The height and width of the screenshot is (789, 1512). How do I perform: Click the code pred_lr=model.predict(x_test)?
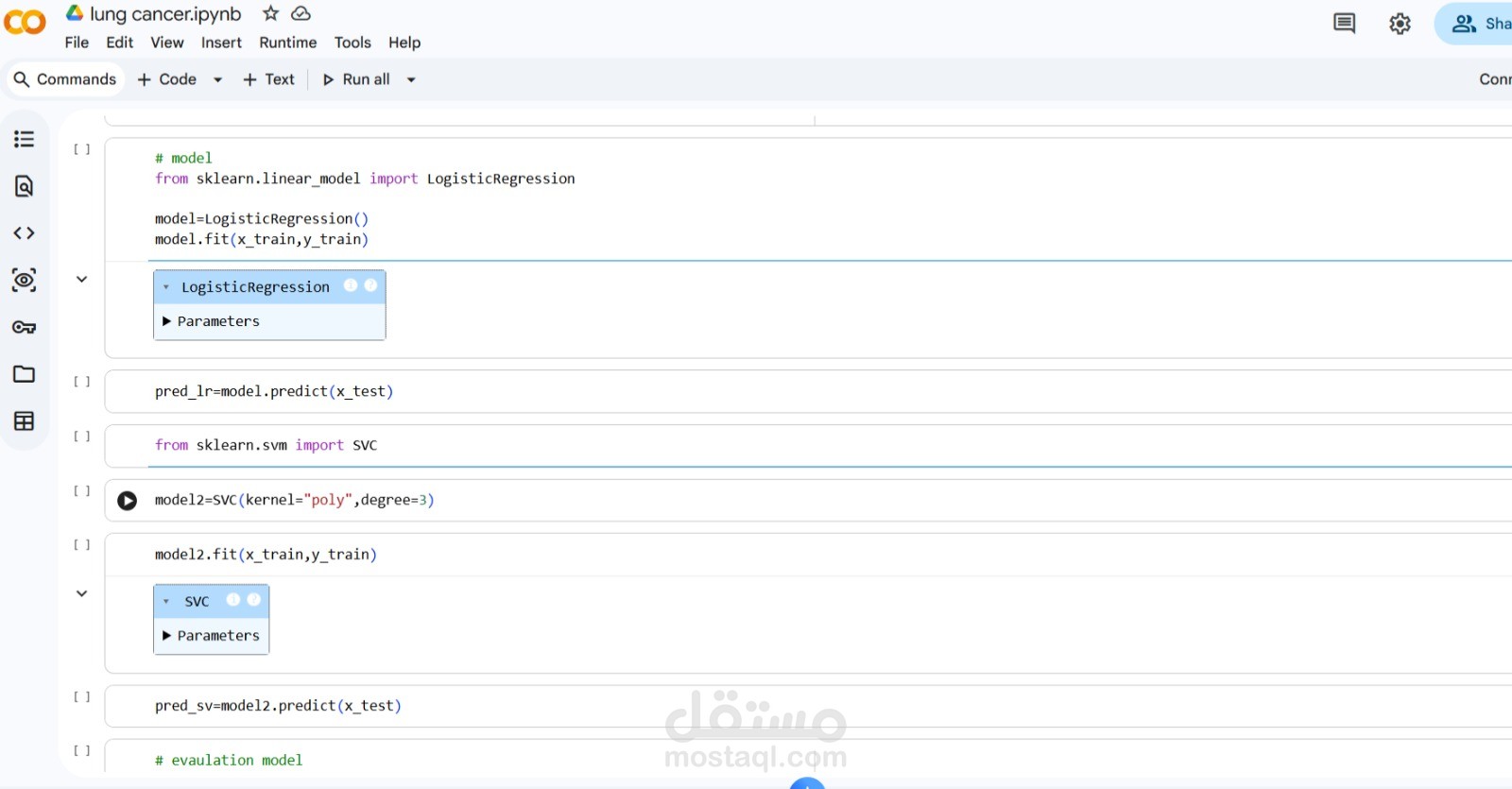(x=274, y=392)
